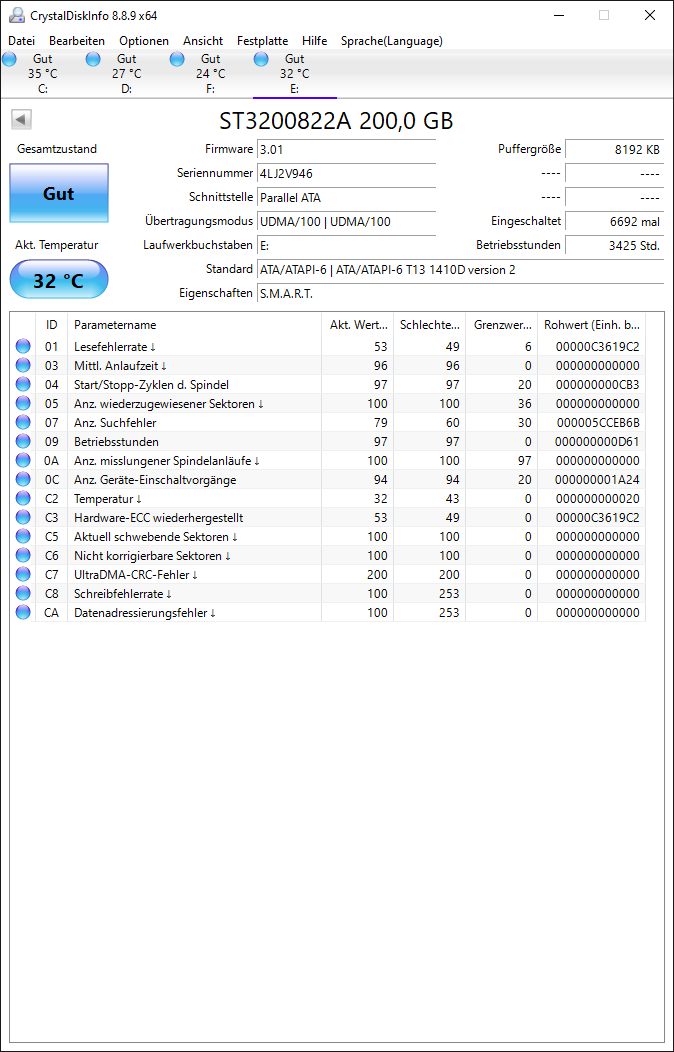The width and height of the screenshot is (674, 1052).
Task: Click Grenzwert 97 in Spindelanläufe row
Action: pos(524,461)
